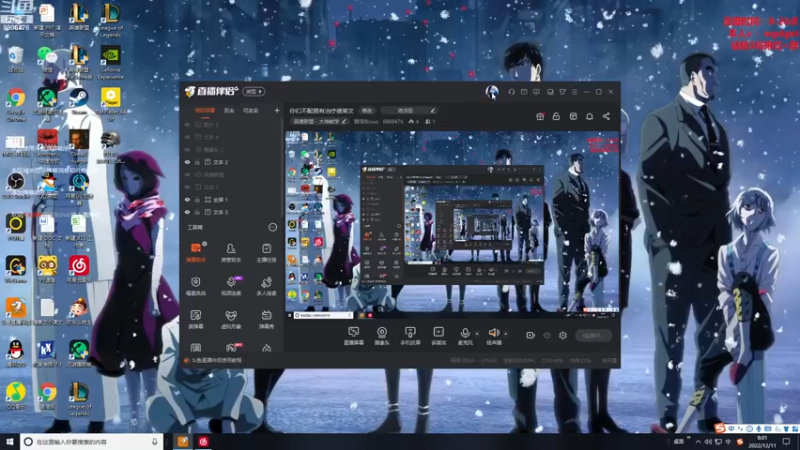This screenshot has width=800, height=450.
Task: Click the share icon above the preview
Action: (606, 116)
